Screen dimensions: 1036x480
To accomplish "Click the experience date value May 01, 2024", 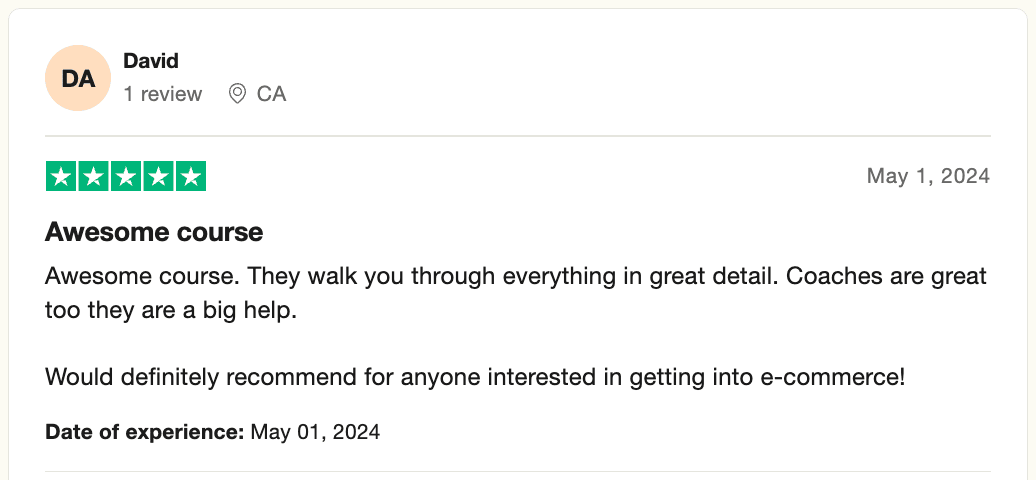I will [x=315, y=433].
